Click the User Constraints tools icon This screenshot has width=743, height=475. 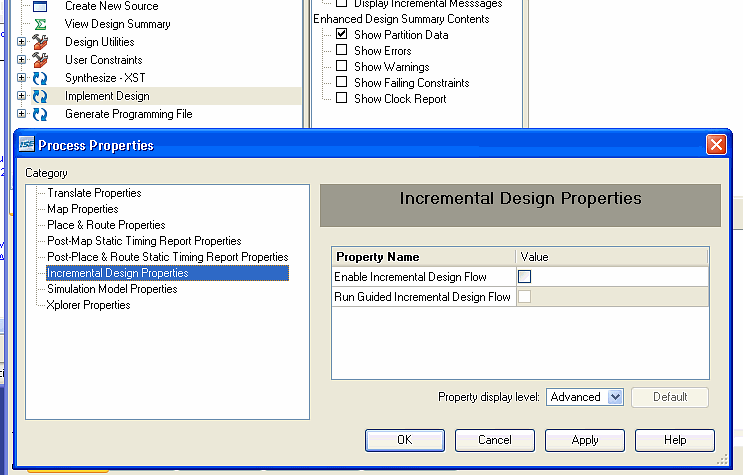click(40, 60)
